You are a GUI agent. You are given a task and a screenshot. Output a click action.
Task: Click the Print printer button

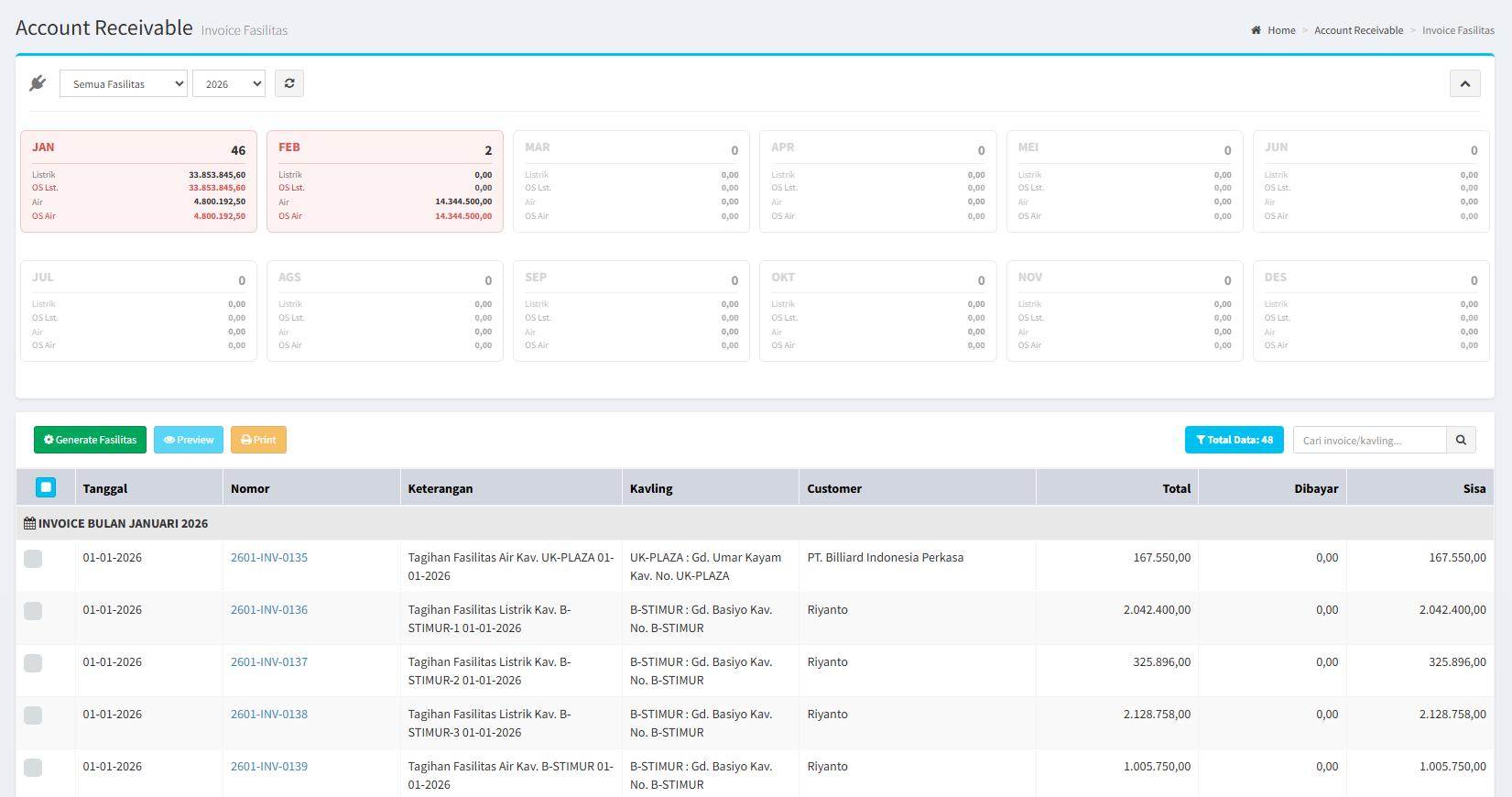point(258,440)
